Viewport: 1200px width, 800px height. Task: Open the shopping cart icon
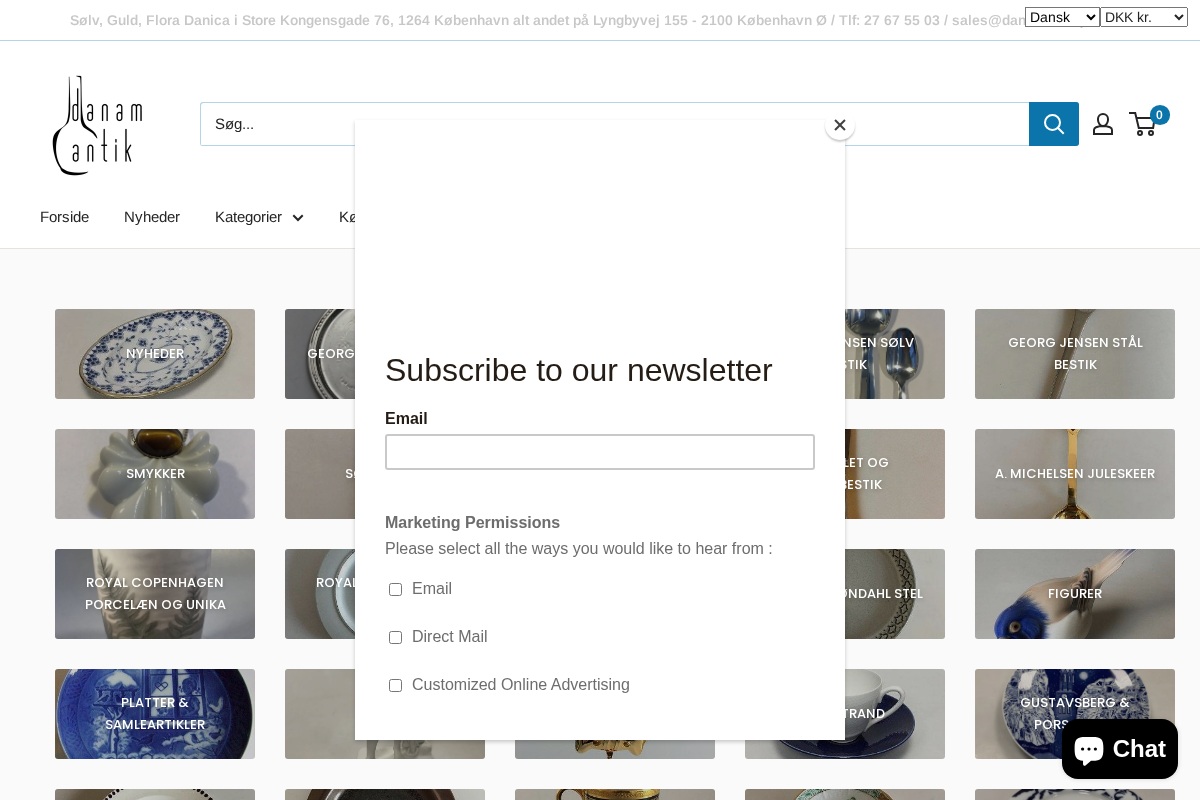click(1143, 123)
